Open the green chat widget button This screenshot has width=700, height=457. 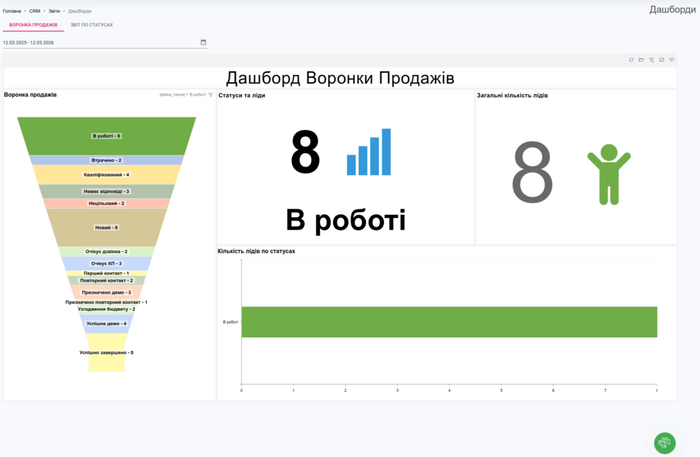(665, 443)
